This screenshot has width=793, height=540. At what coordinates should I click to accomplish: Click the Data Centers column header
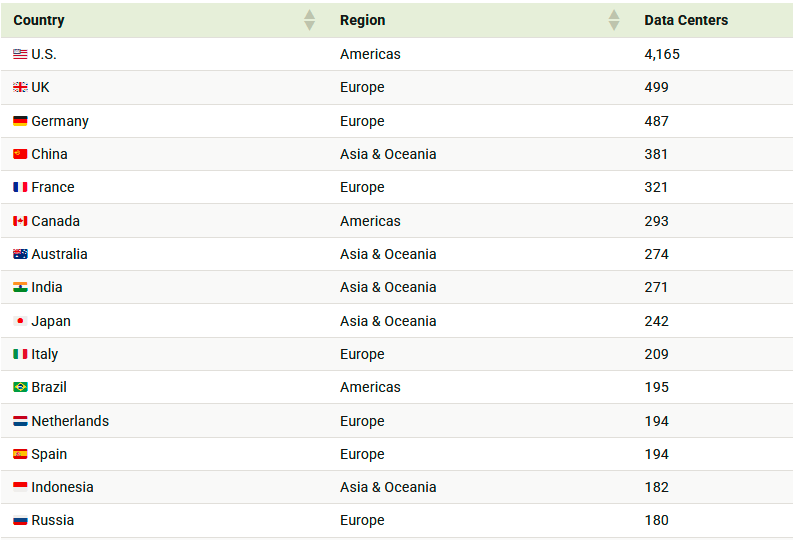(686, 20)
